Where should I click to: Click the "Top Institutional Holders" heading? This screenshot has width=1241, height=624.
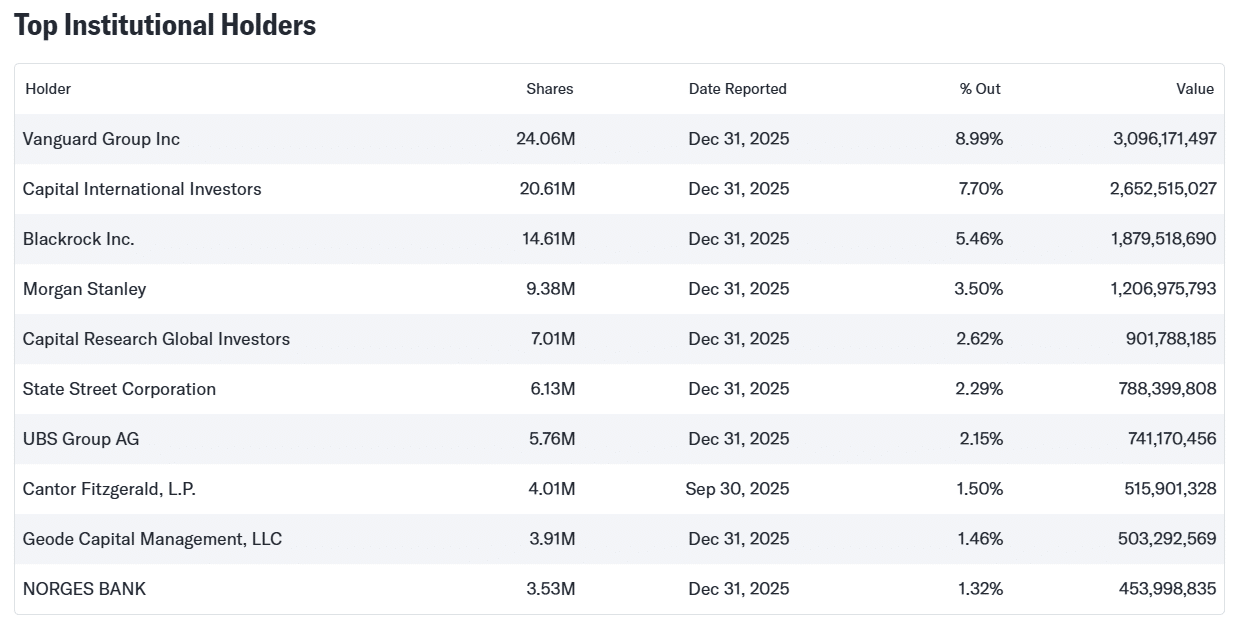point(164,24)
